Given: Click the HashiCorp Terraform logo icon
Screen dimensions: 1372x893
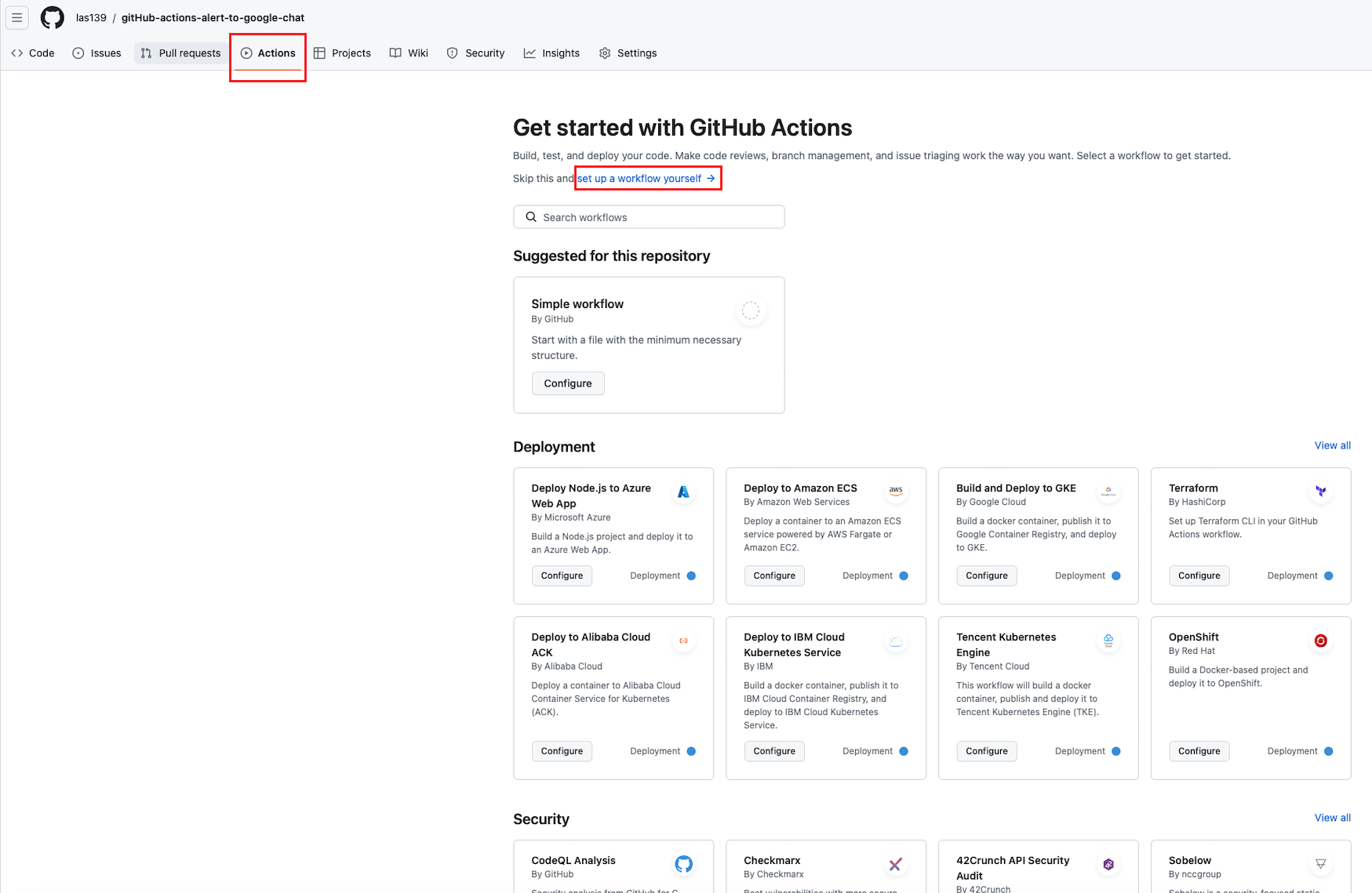Looking at the screenshot, I should pos(1321,492).
